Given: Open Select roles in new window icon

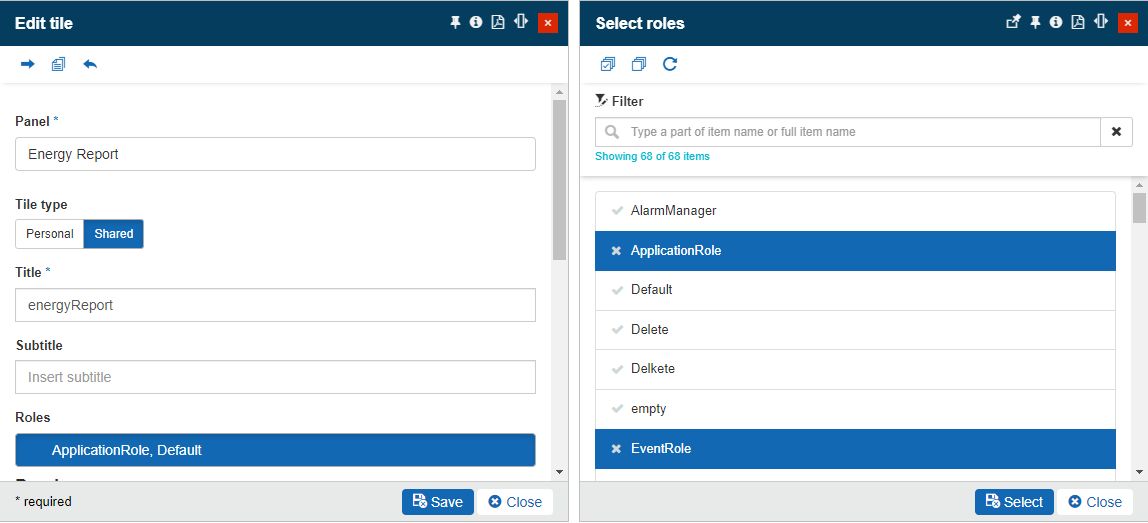Looking at the screenshot, I should click(x=1013, y=22).
